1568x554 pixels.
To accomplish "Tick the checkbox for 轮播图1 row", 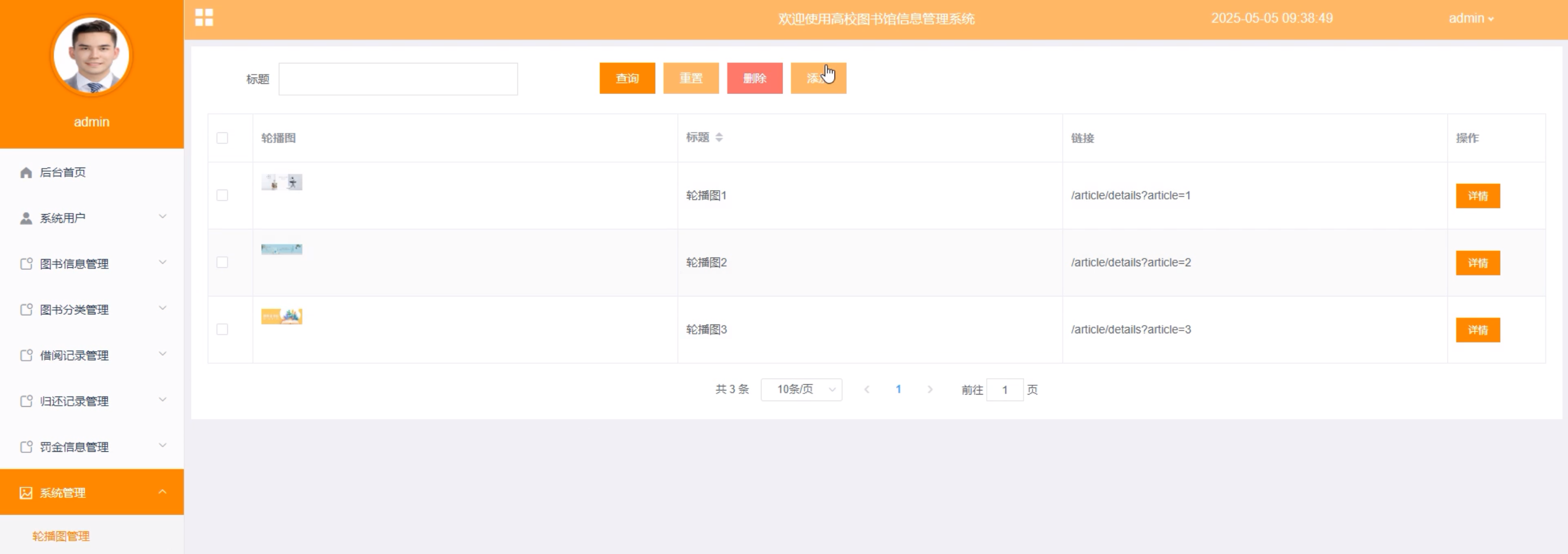I will pyautogui.click(x=222, y=195).
